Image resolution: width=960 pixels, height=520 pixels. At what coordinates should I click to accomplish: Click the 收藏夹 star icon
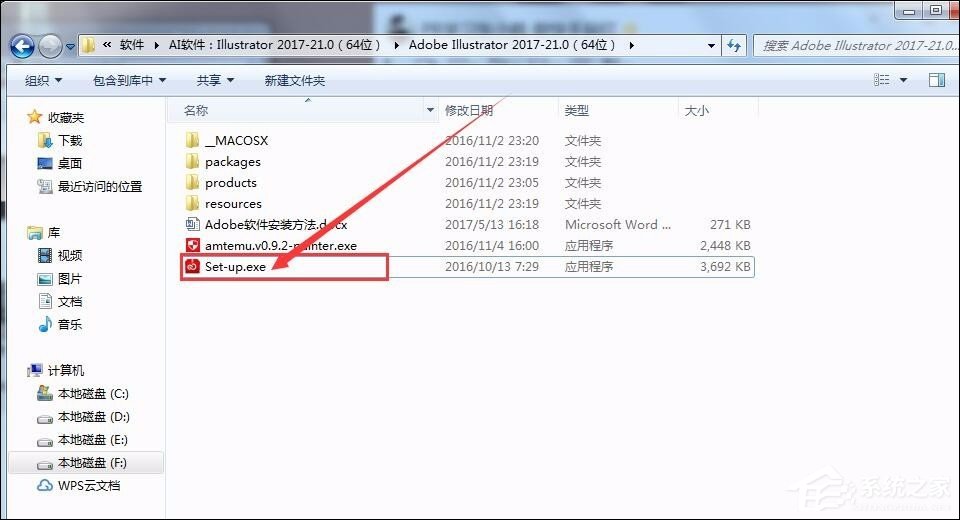click(x=34, y=116)
